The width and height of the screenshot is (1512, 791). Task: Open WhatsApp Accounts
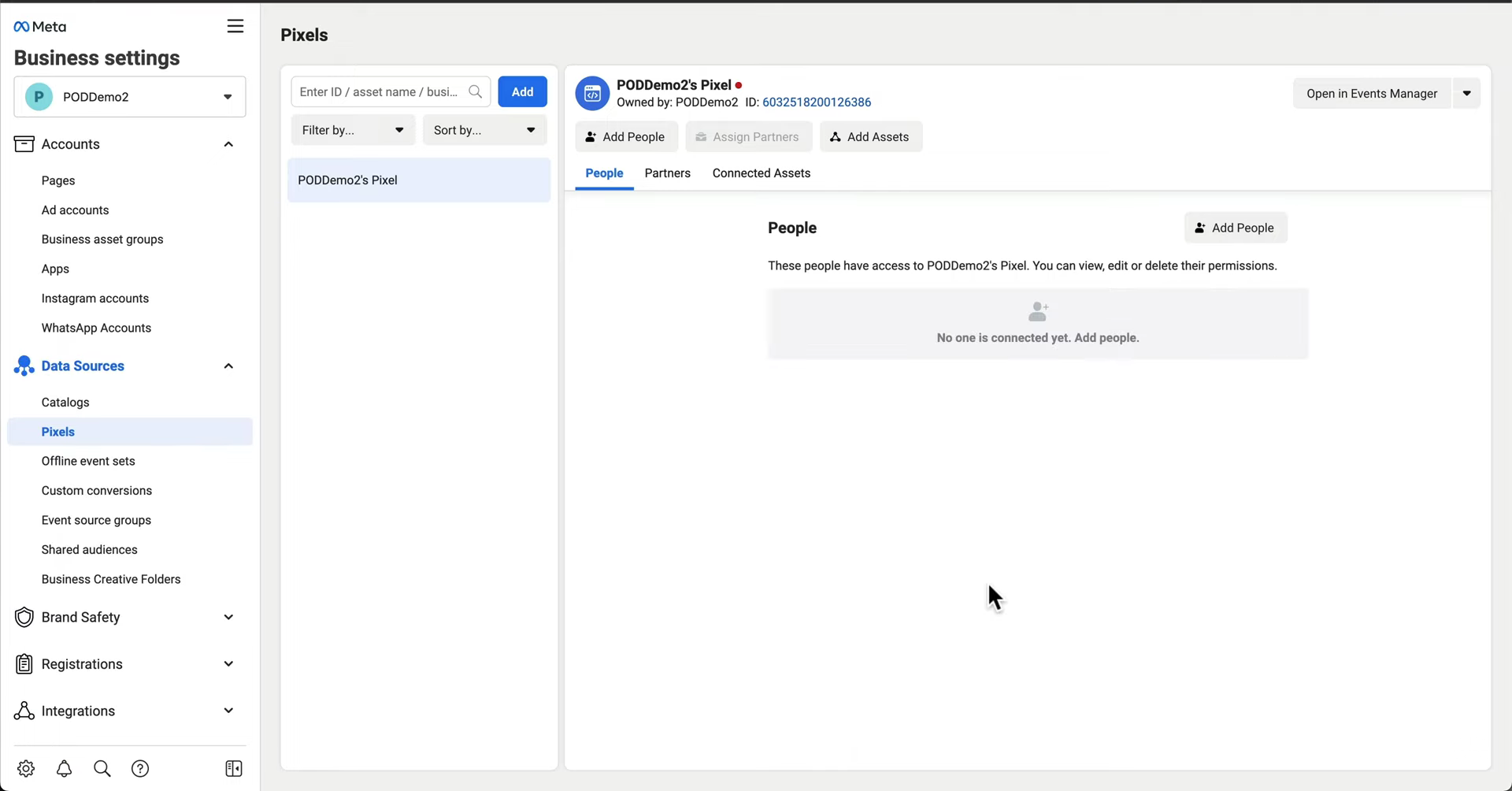pos(96,328)
